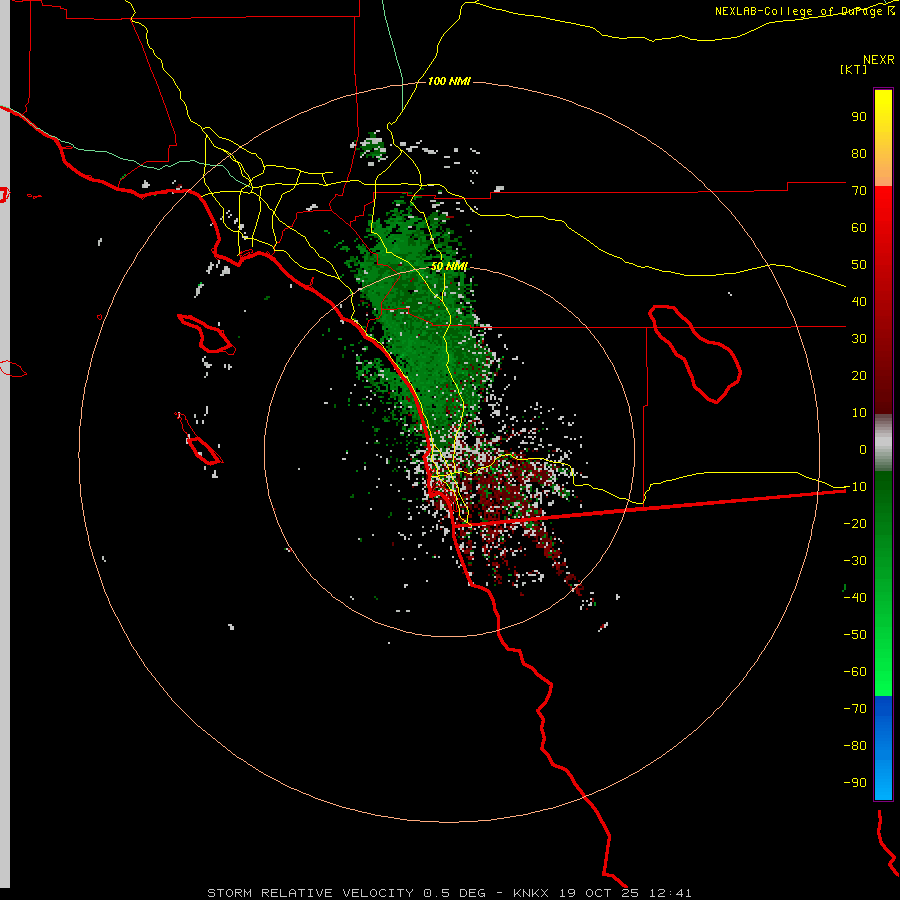Click the -30 value on the velocity scale
Viewport: 900px width, 900px height.
855,561
